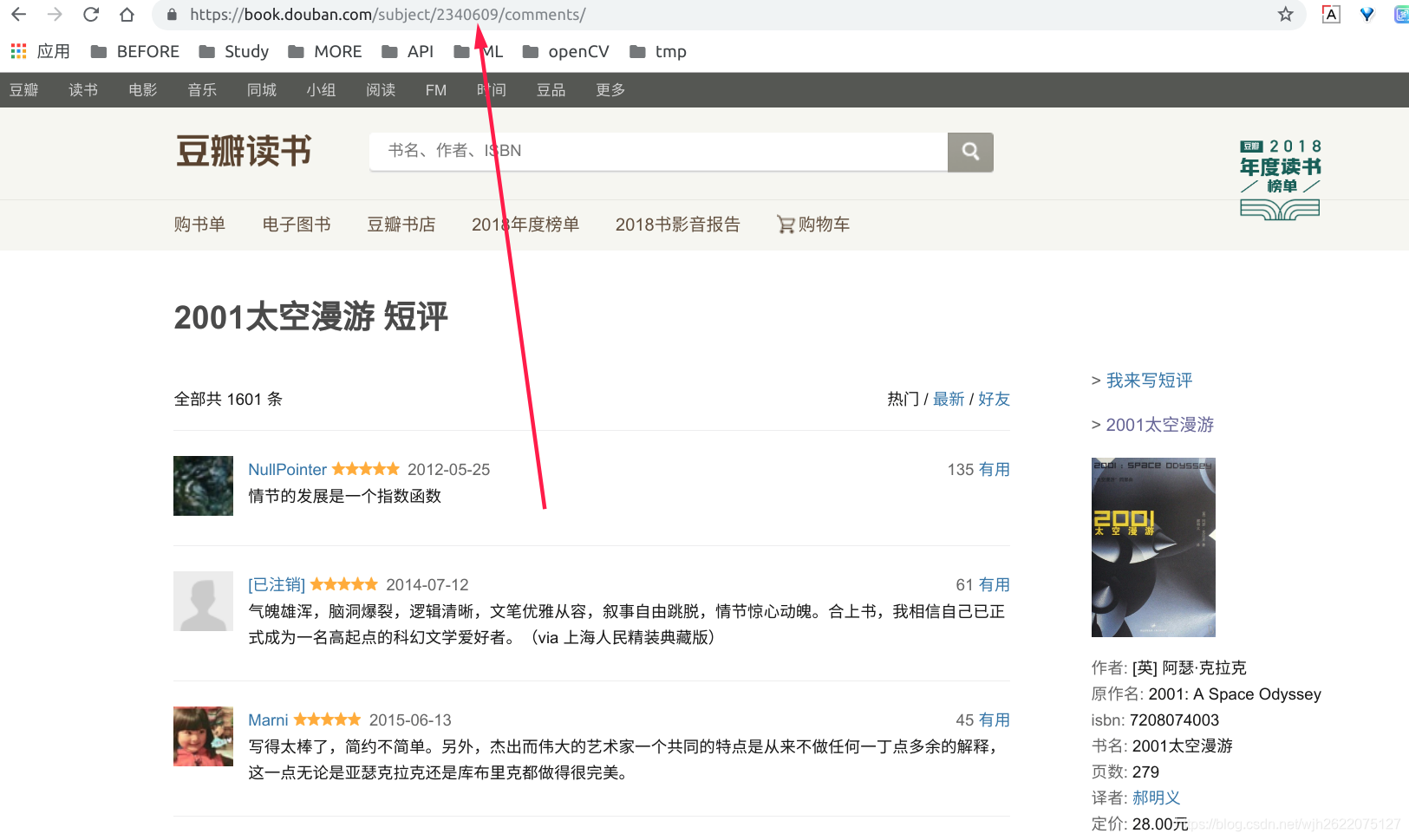Open the 2018 年度读书榜单 badge
This screenshot has width=1409, height=840.
1280,179
